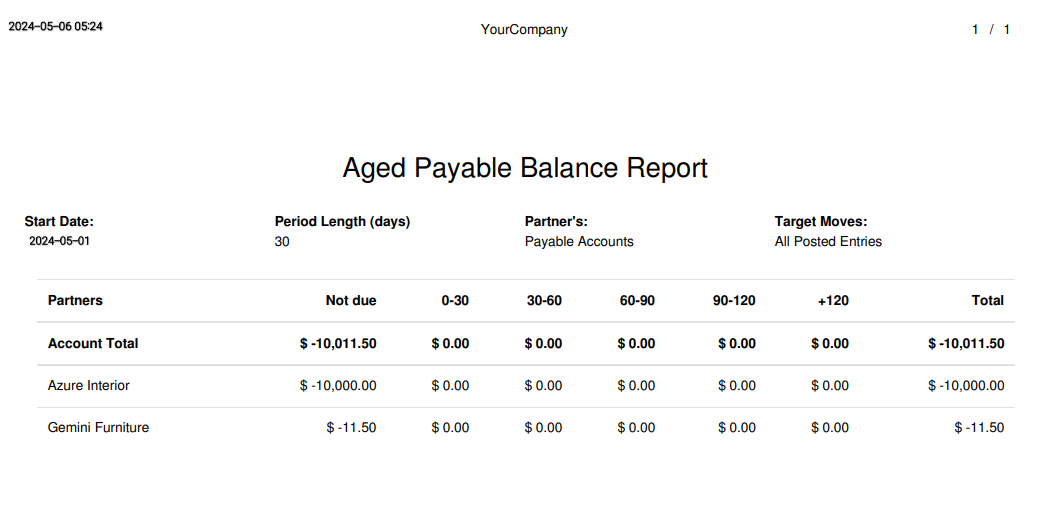Select the Azure Interior partner row
Viewport: 1050px width, 506px height.
point(89,386)
